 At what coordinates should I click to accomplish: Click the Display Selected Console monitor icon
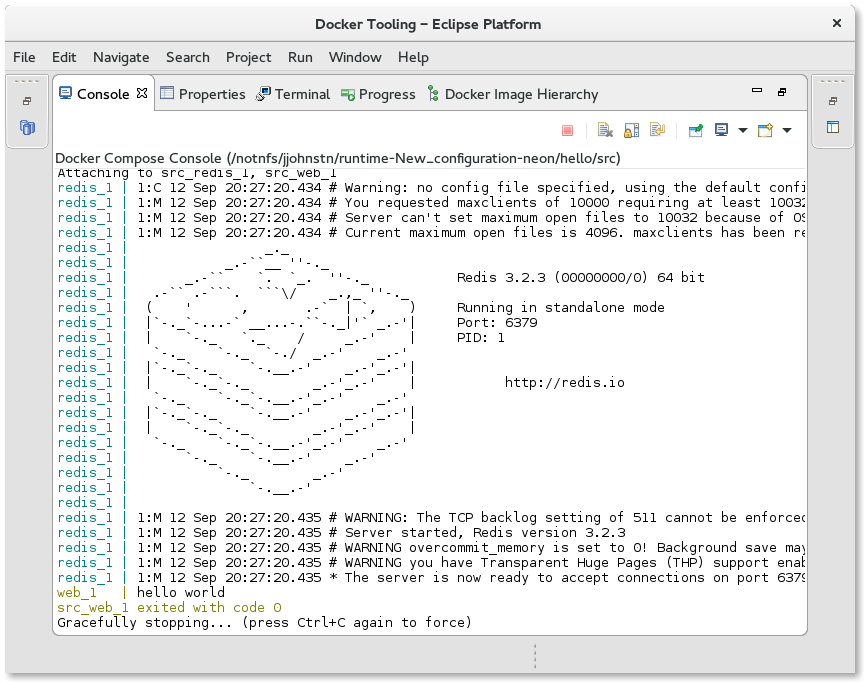tap(721, 130)
